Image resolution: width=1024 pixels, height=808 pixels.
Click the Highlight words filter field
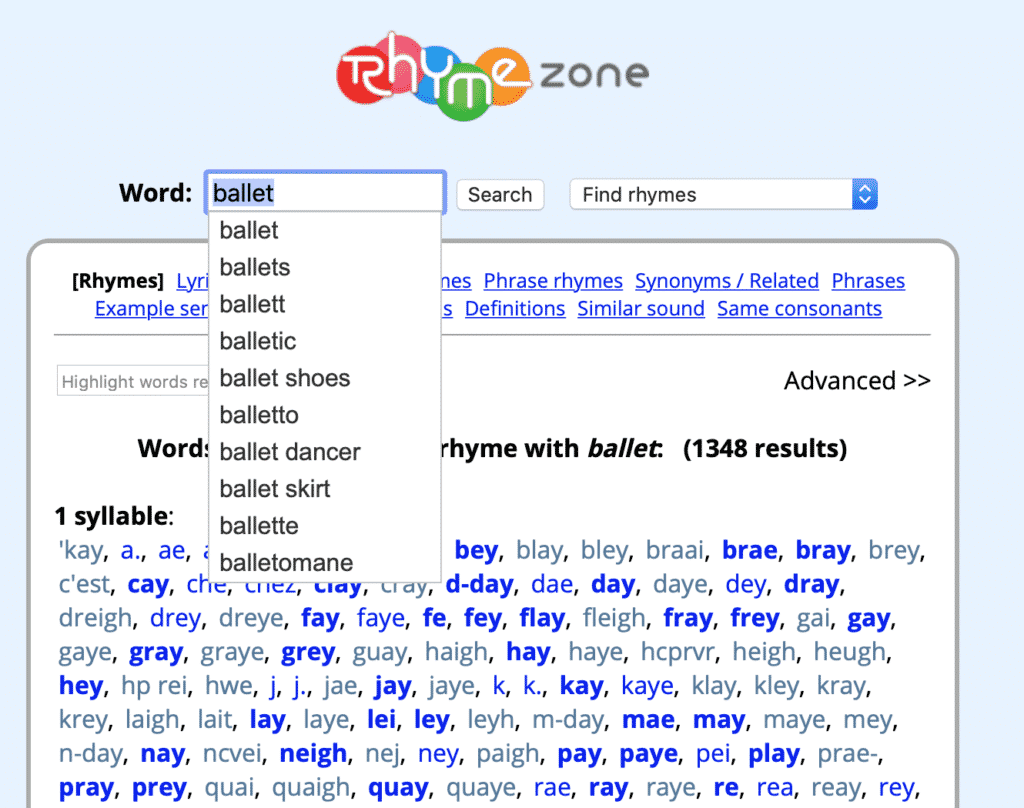(x=133, y=381)
